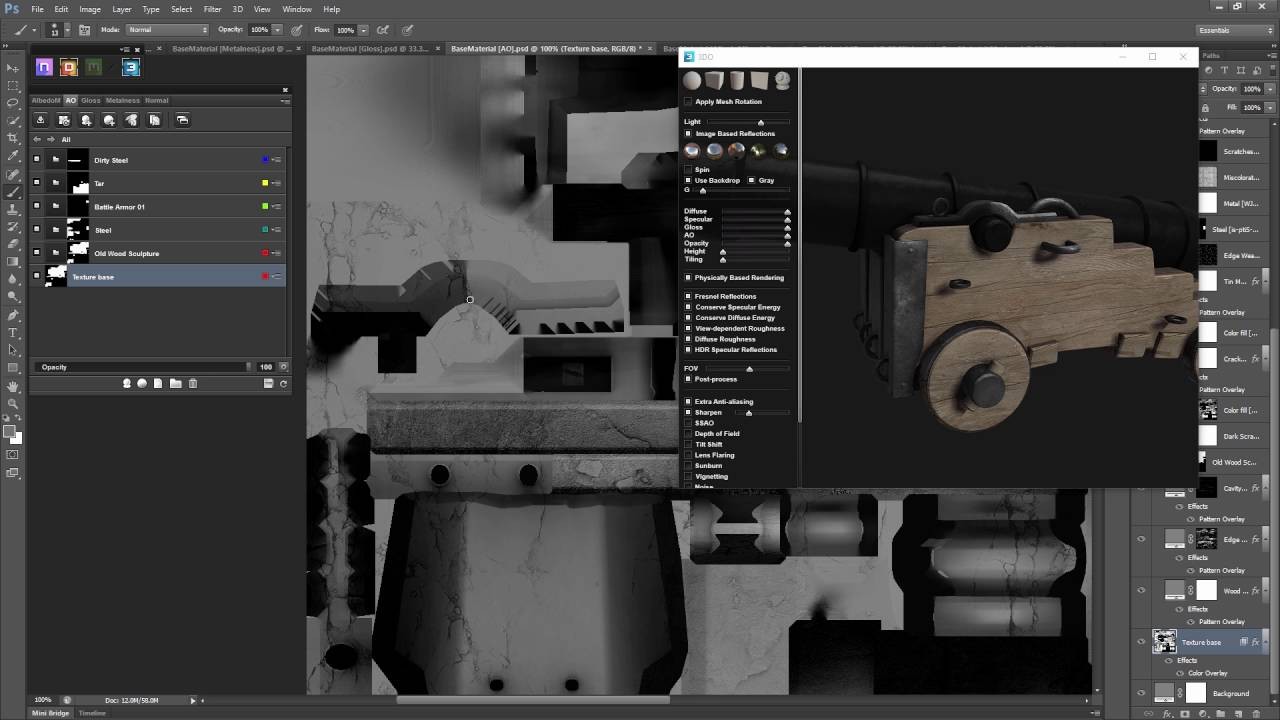Select the Crop tool

tap(13, 138)
